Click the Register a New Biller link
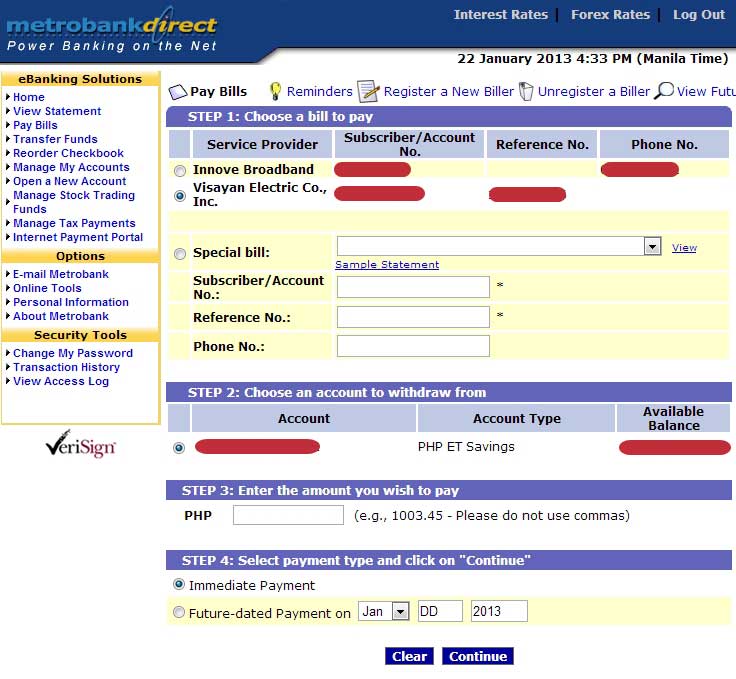Viewport: 736px width, 679px height. tap(448, 92)
